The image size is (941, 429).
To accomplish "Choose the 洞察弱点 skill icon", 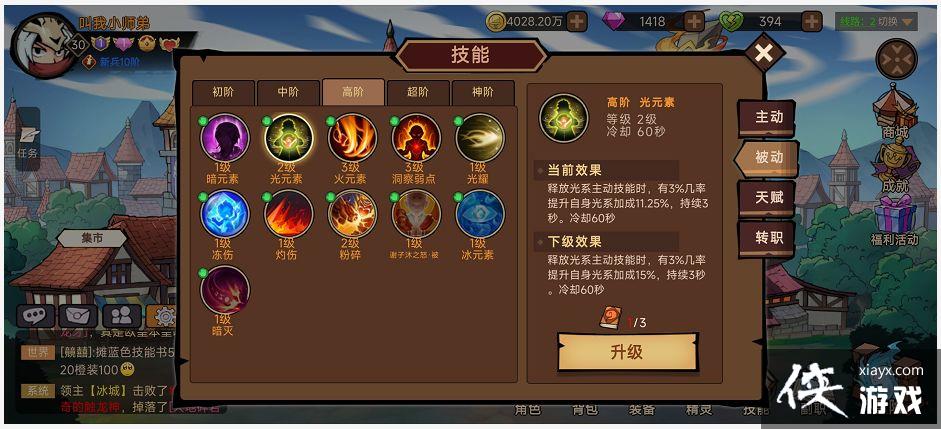I will tap(416, 137).
